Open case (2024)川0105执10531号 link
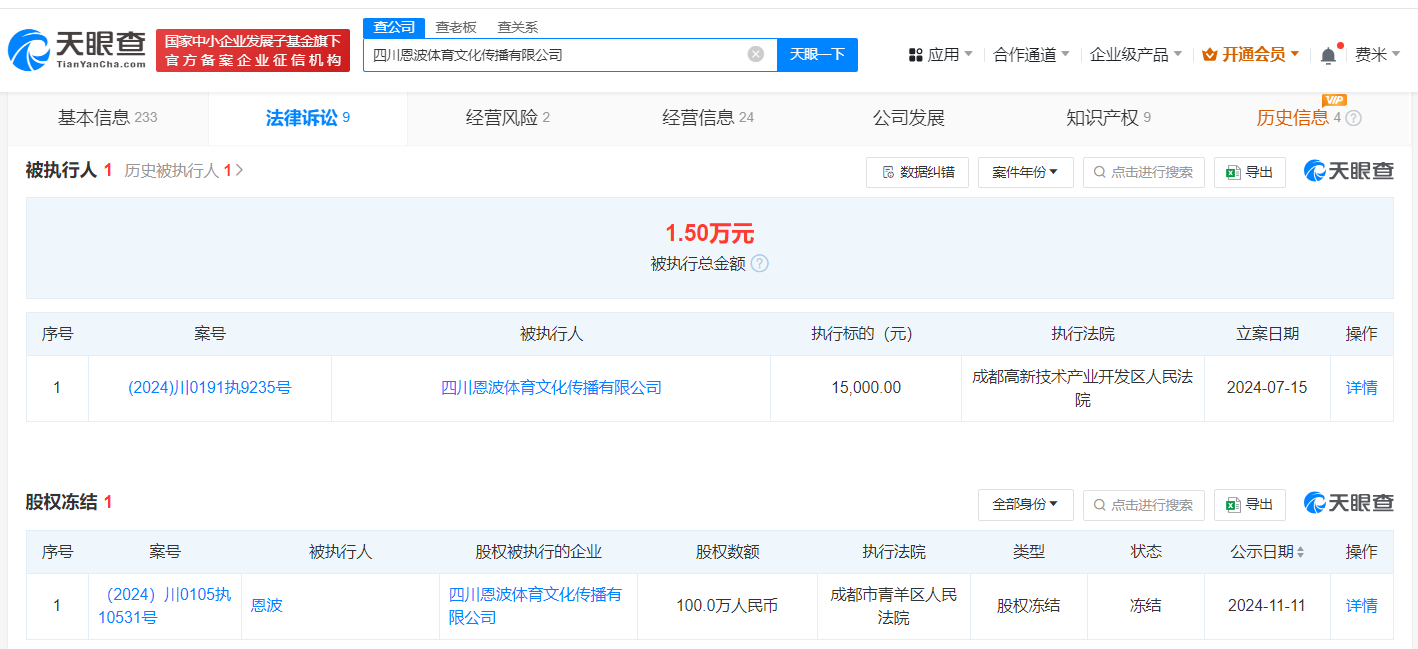Viewport: 1418px width, 649px height. (x=165, y=606)
